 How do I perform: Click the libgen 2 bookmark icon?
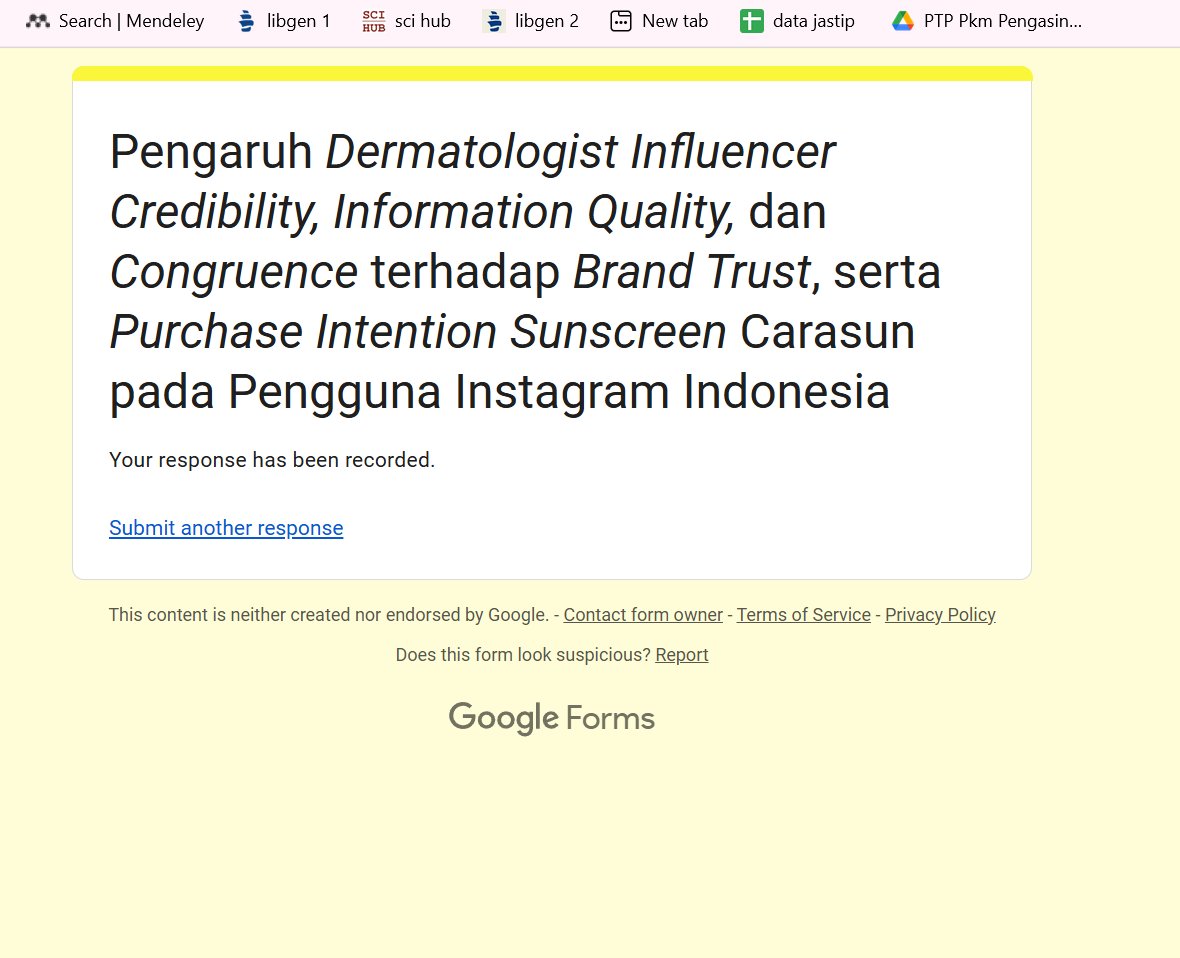click(494, 21)
